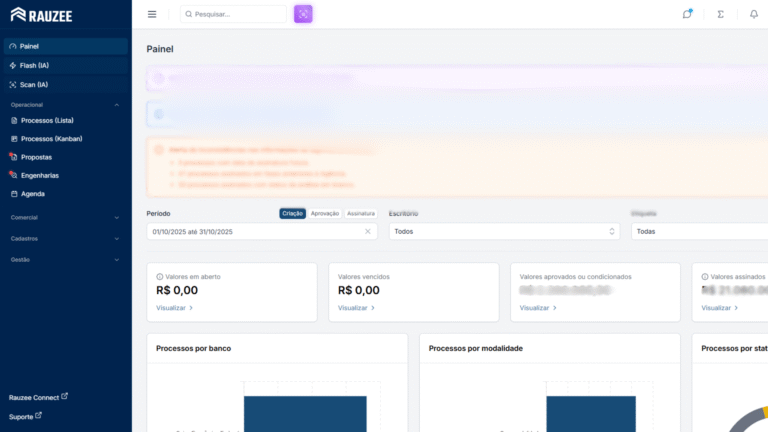Click the bar in Processos por banco chart
The image size is (768, 432).
coord(305,414)
